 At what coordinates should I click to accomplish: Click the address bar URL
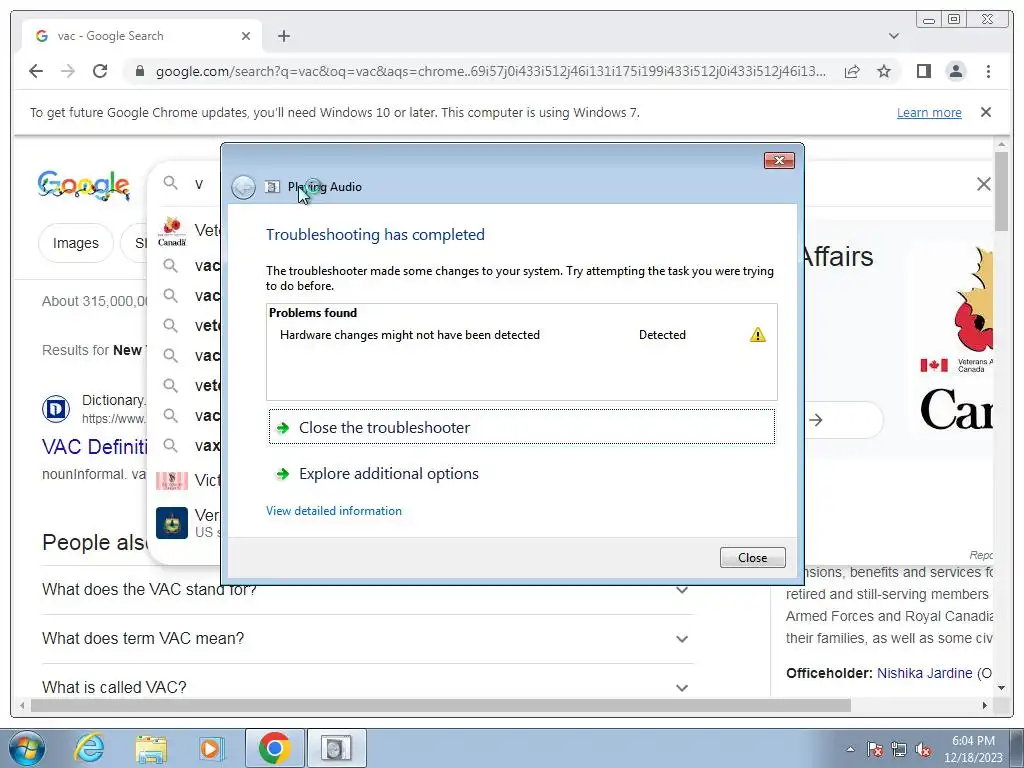click(490, 71)
